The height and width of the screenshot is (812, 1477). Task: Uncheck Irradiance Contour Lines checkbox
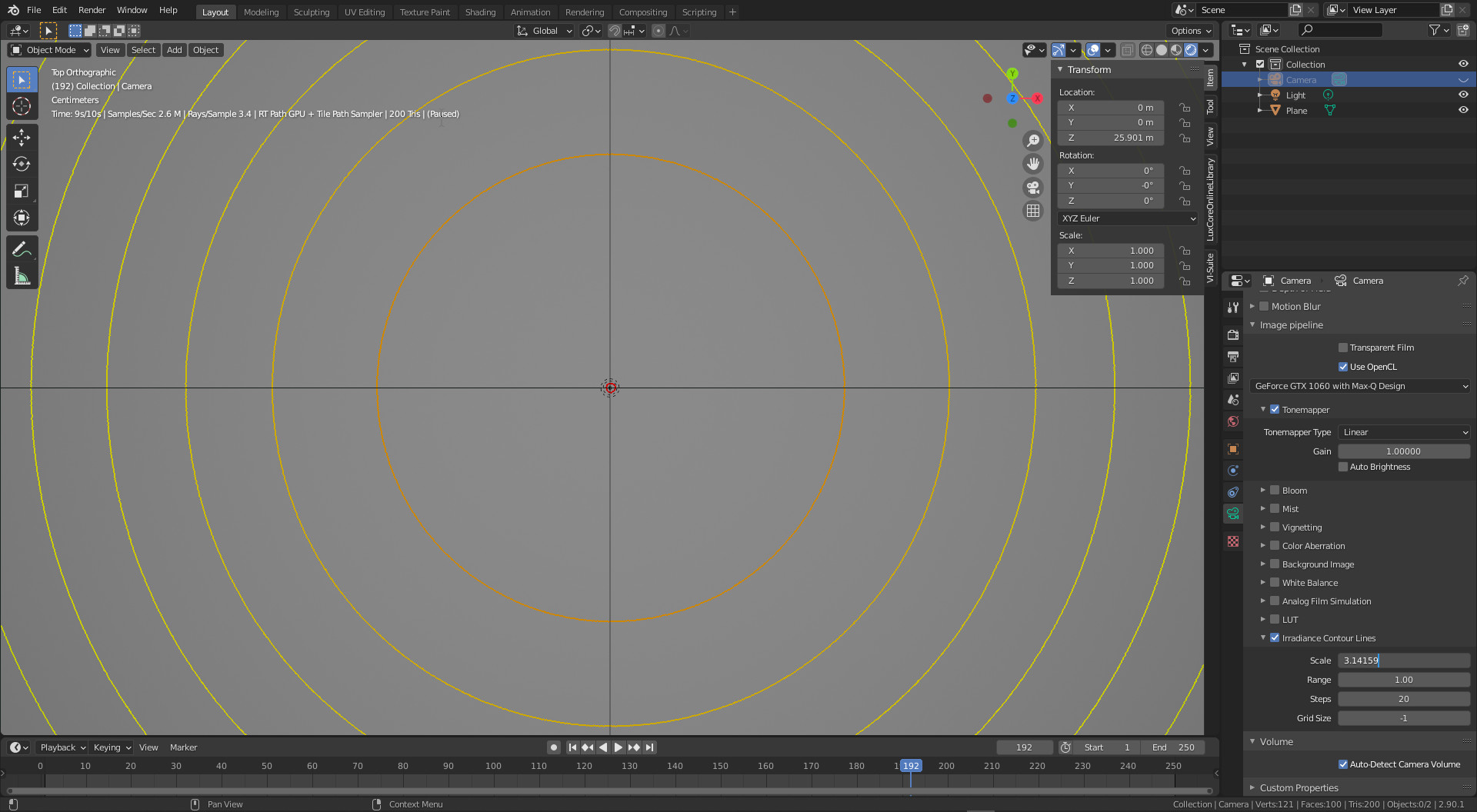pos(1275,638)
